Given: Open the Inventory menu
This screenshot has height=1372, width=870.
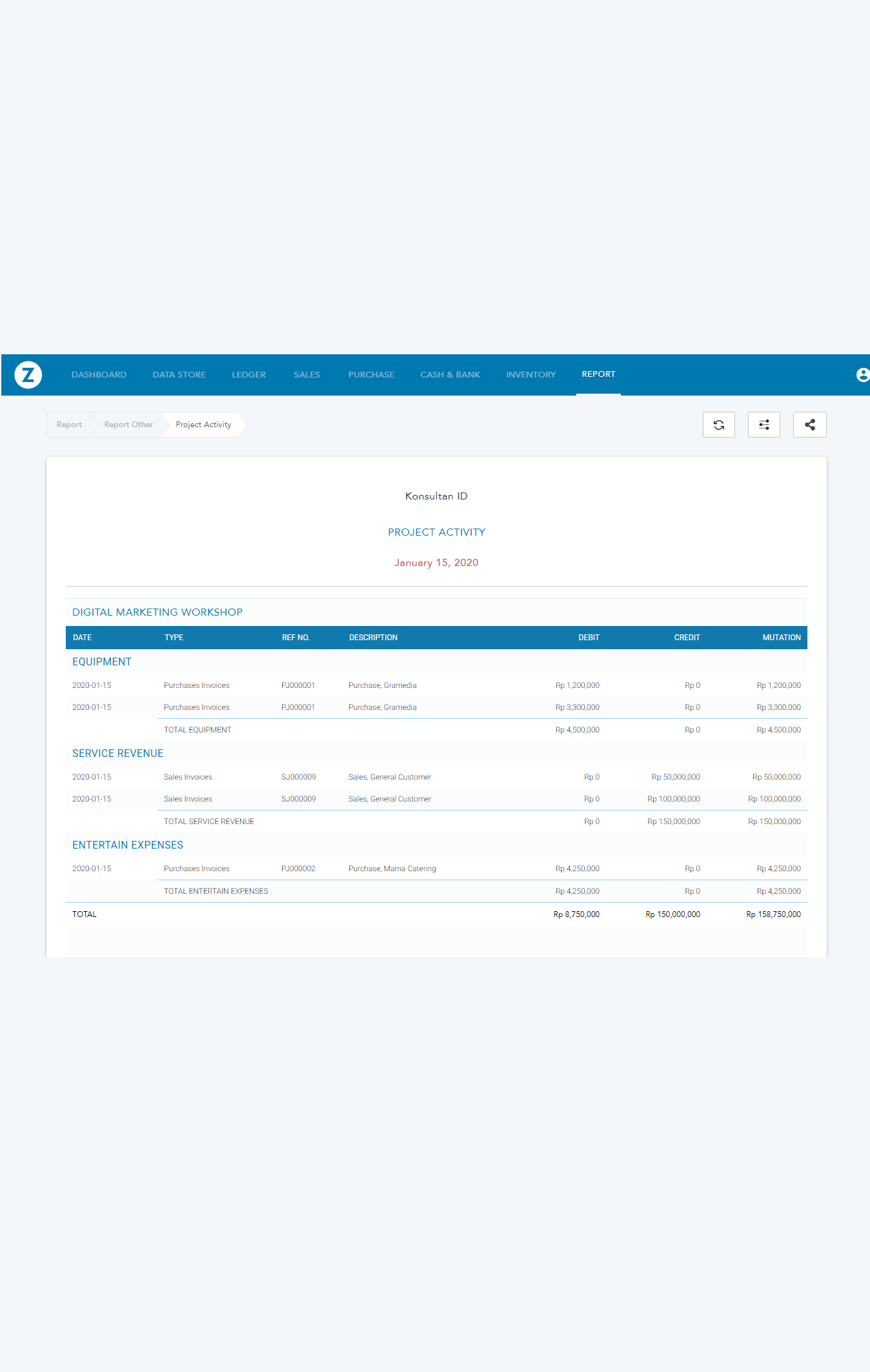Looking at the screenshot, I should (x=531, y=375).
